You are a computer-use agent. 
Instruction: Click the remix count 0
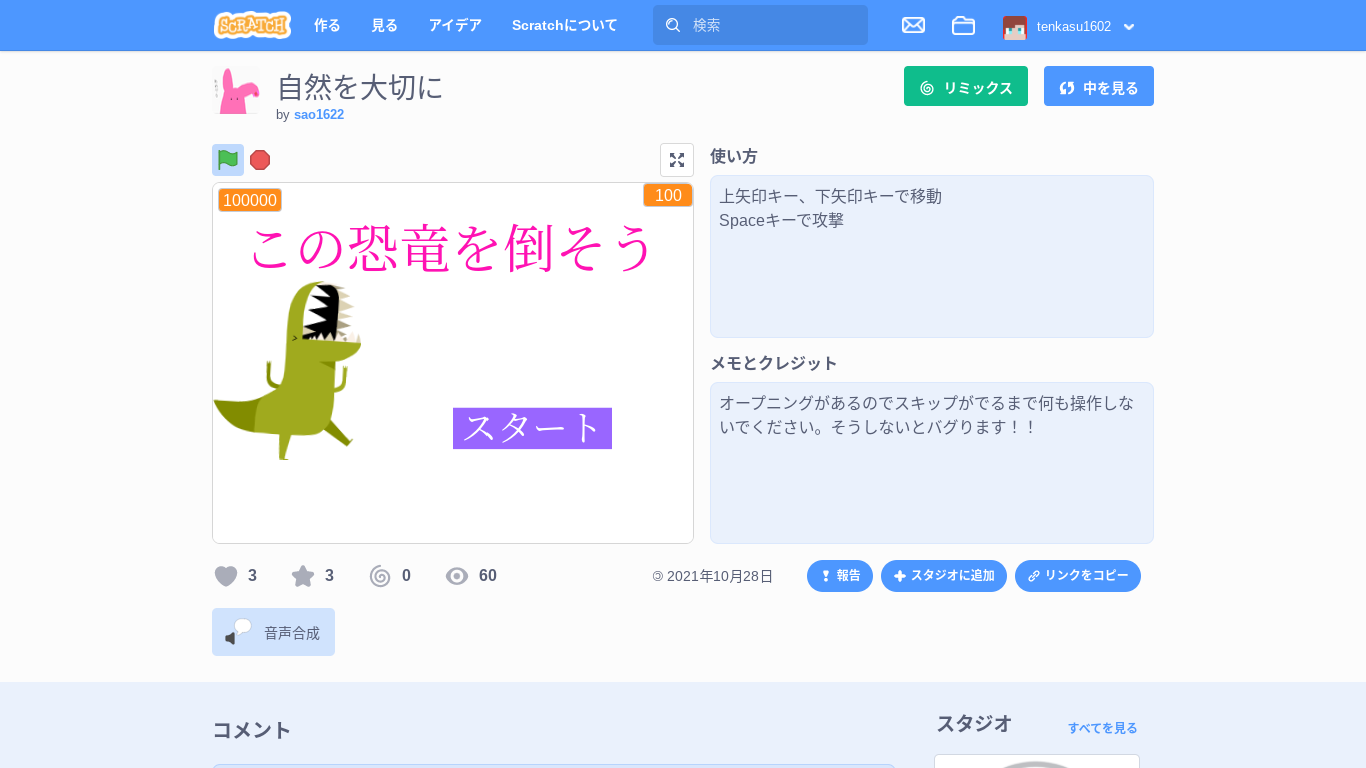pyautogui.click(x=406, y=576)
